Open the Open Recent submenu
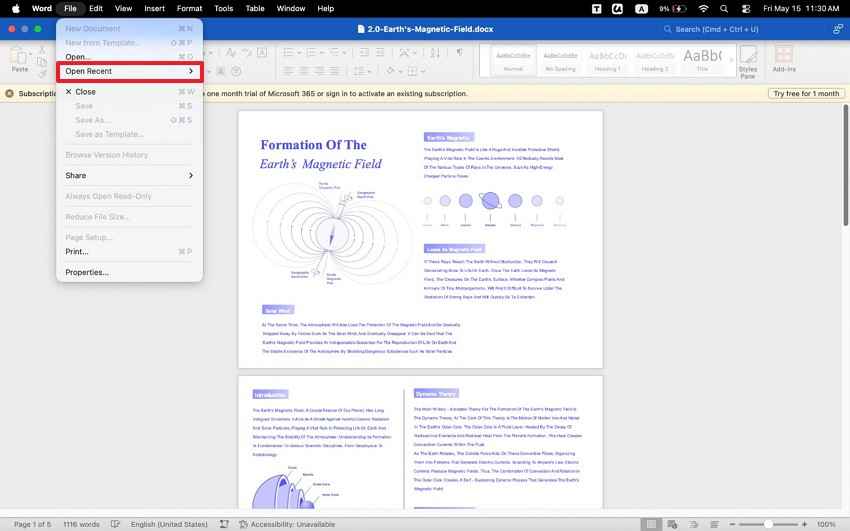 [x=130, y=72]
